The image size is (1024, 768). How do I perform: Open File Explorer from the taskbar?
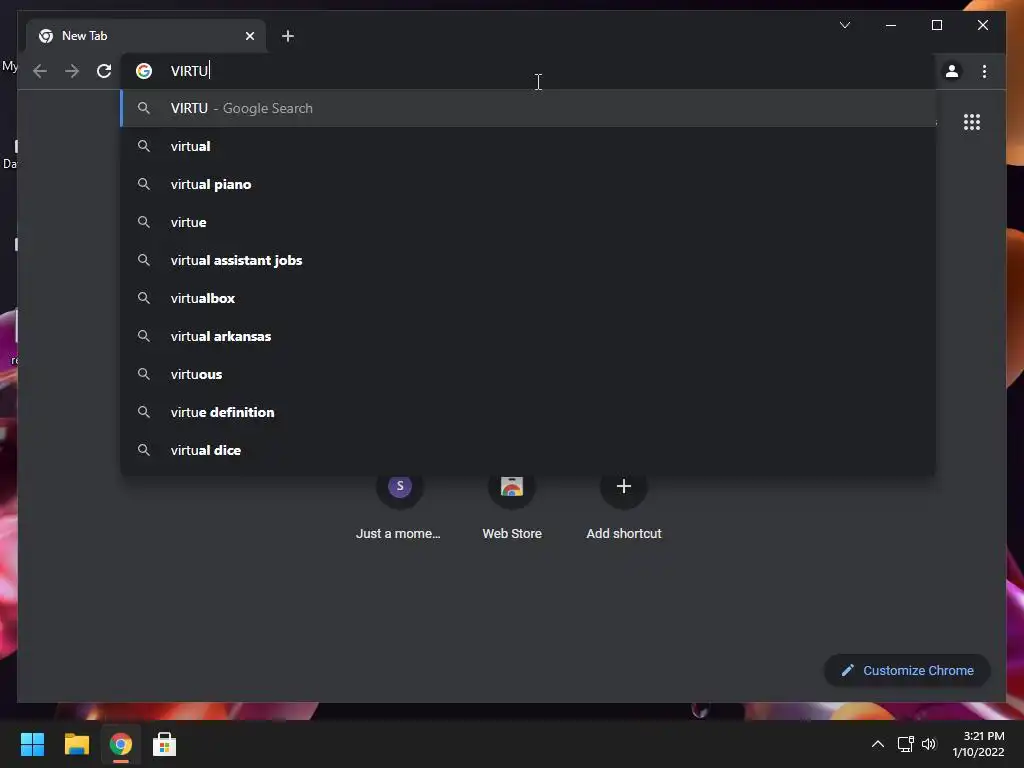coord(76,744)
